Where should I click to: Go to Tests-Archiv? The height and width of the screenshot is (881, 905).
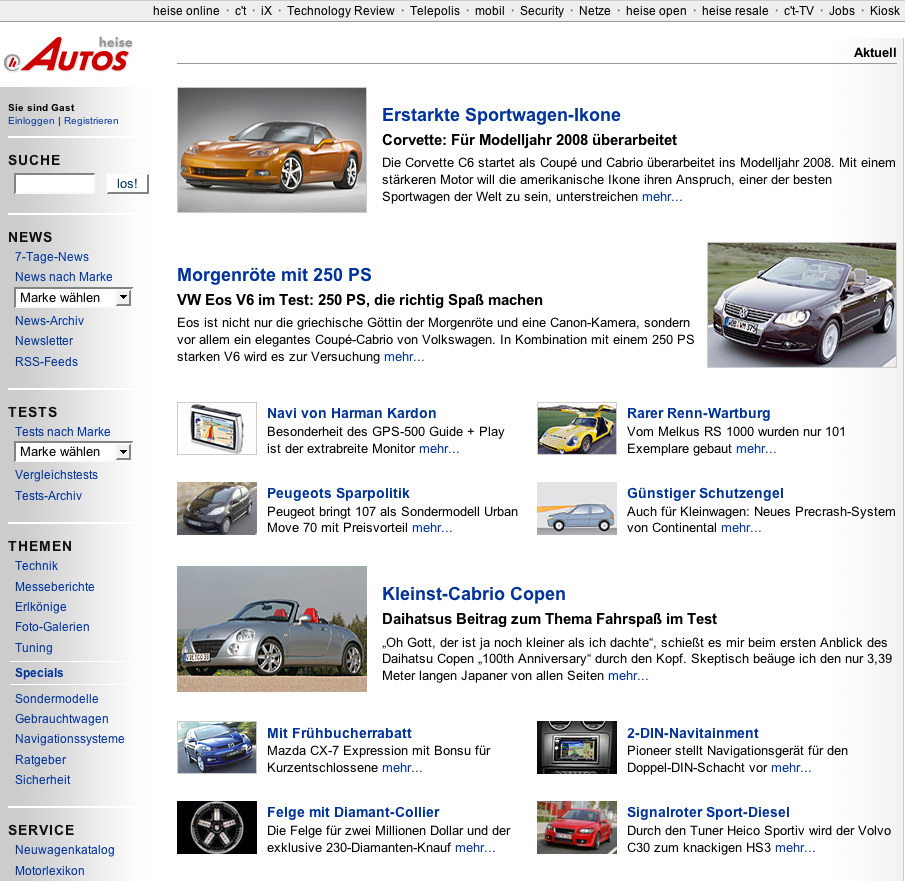point(48,496)
